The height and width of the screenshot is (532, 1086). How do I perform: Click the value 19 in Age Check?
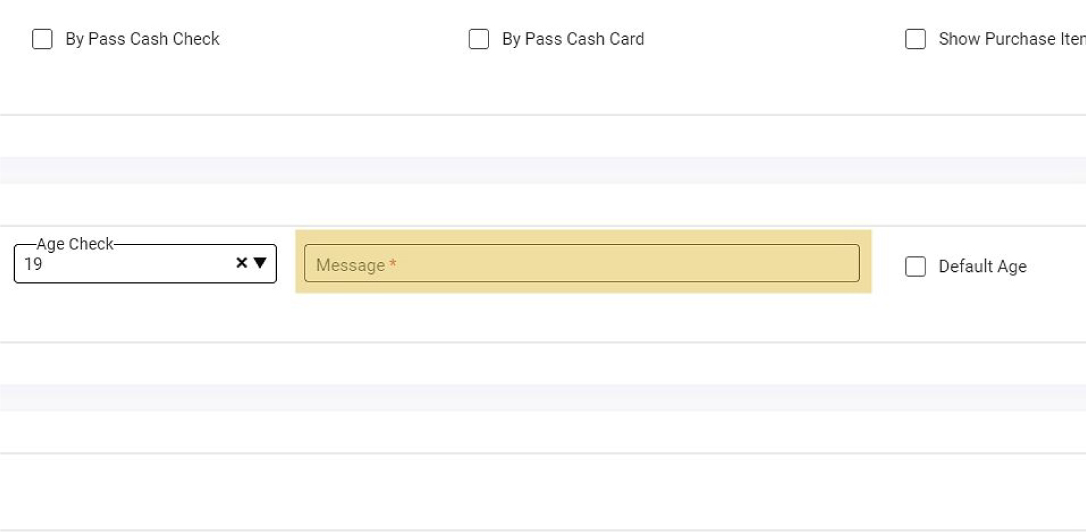pos(33,265)
